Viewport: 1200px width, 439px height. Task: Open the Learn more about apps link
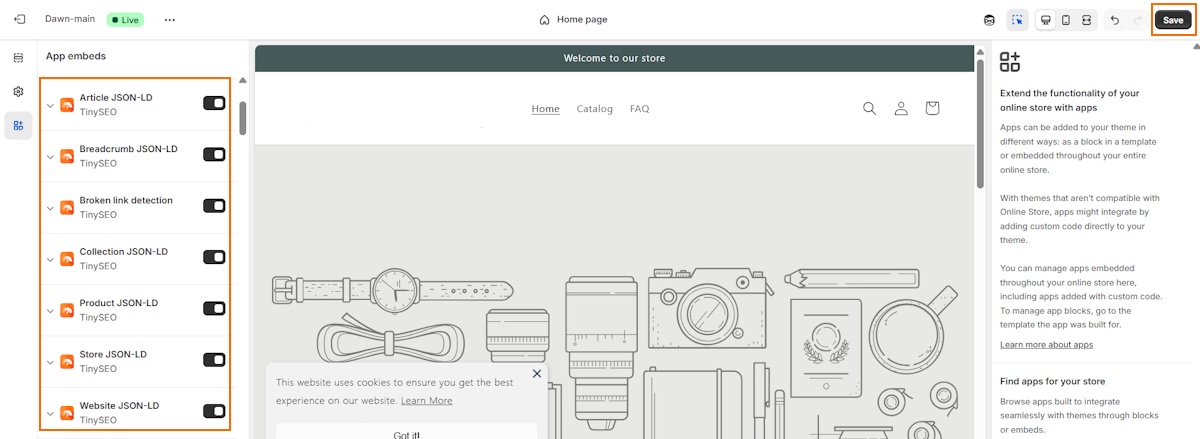pos(1046,345)
